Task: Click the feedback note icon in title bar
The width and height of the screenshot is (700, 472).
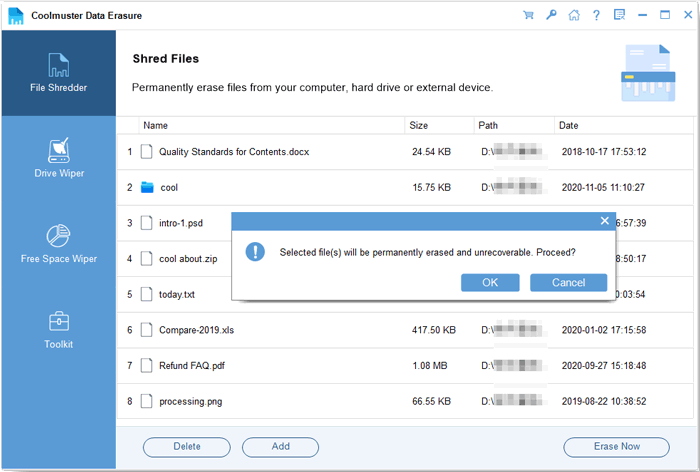Action: coord(619,15)
